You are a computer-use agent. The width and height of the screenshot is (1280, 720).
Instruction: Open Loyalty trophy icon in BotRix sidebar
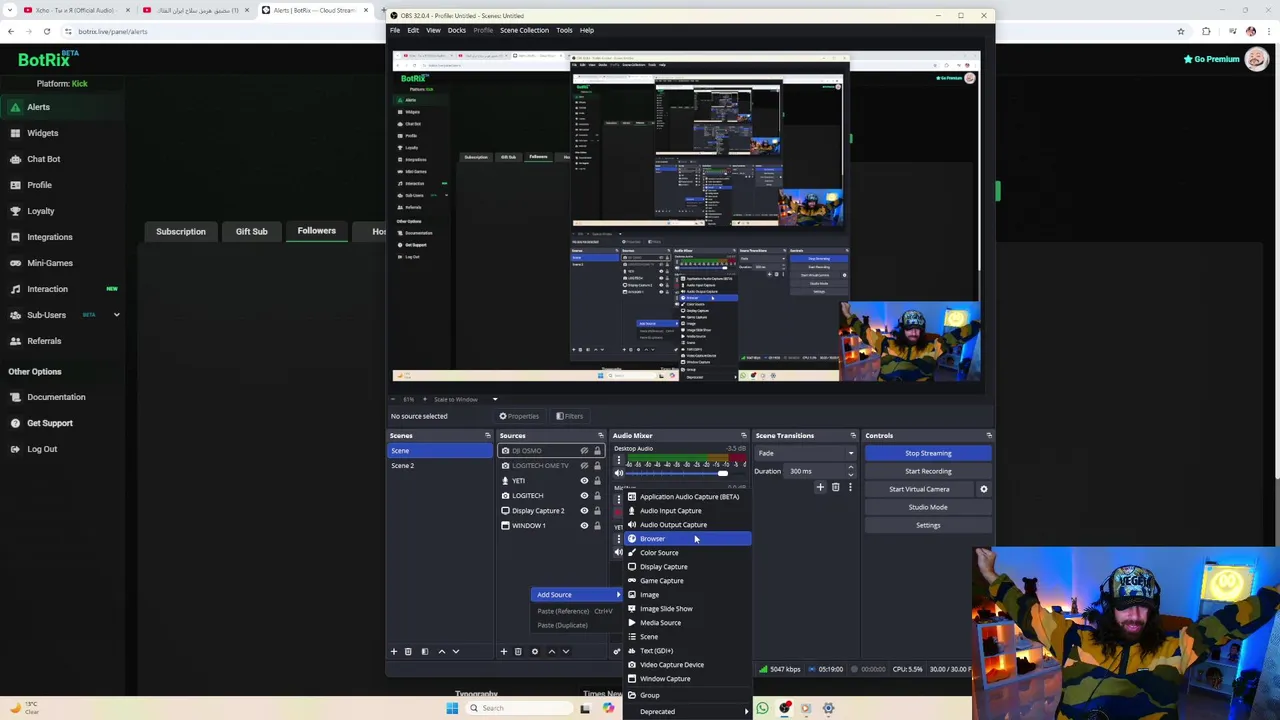tap(15, 211)
